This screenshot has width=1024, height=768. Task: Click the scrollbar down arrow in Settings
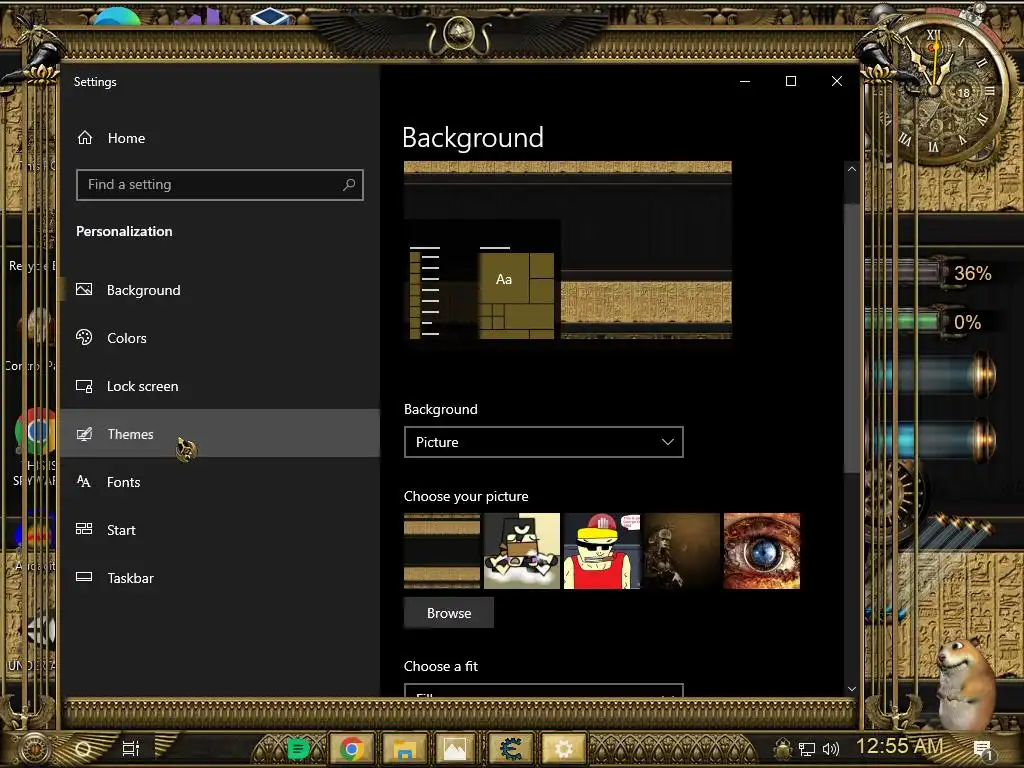pos(852,688)
